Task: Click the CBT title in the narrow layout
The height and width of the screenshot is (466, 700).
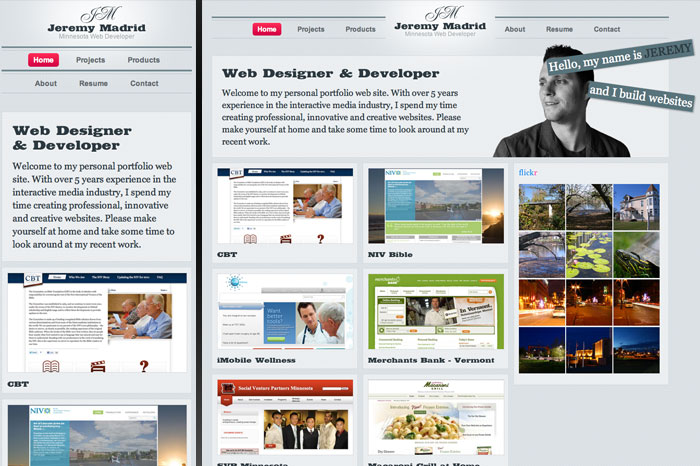Action: [x=18, y=384]
